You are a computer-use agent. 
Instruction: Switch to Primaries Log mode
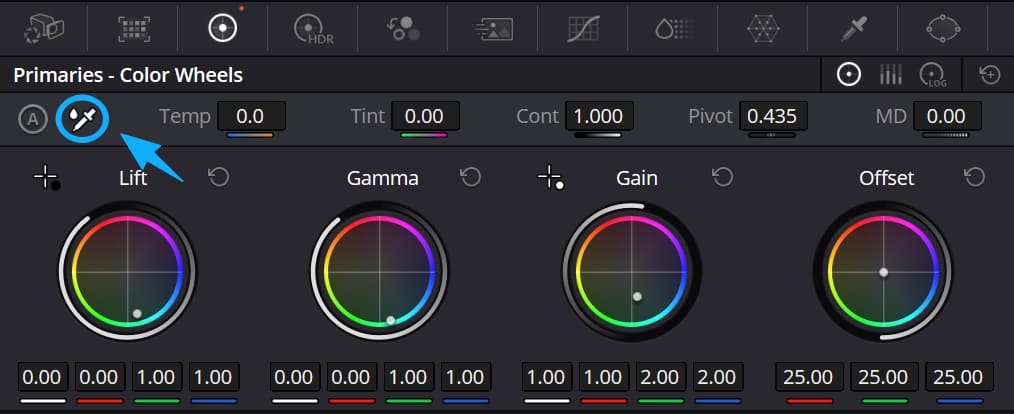click(x=932, y=75)
